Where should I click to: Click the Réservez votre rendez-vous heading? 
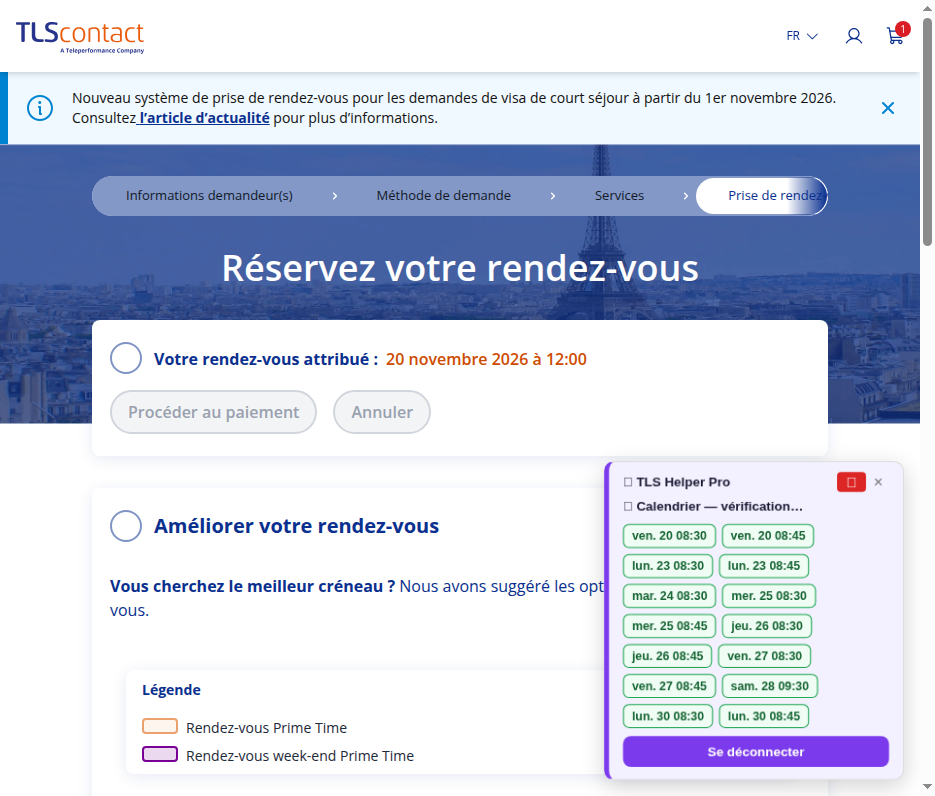(460, 268)
